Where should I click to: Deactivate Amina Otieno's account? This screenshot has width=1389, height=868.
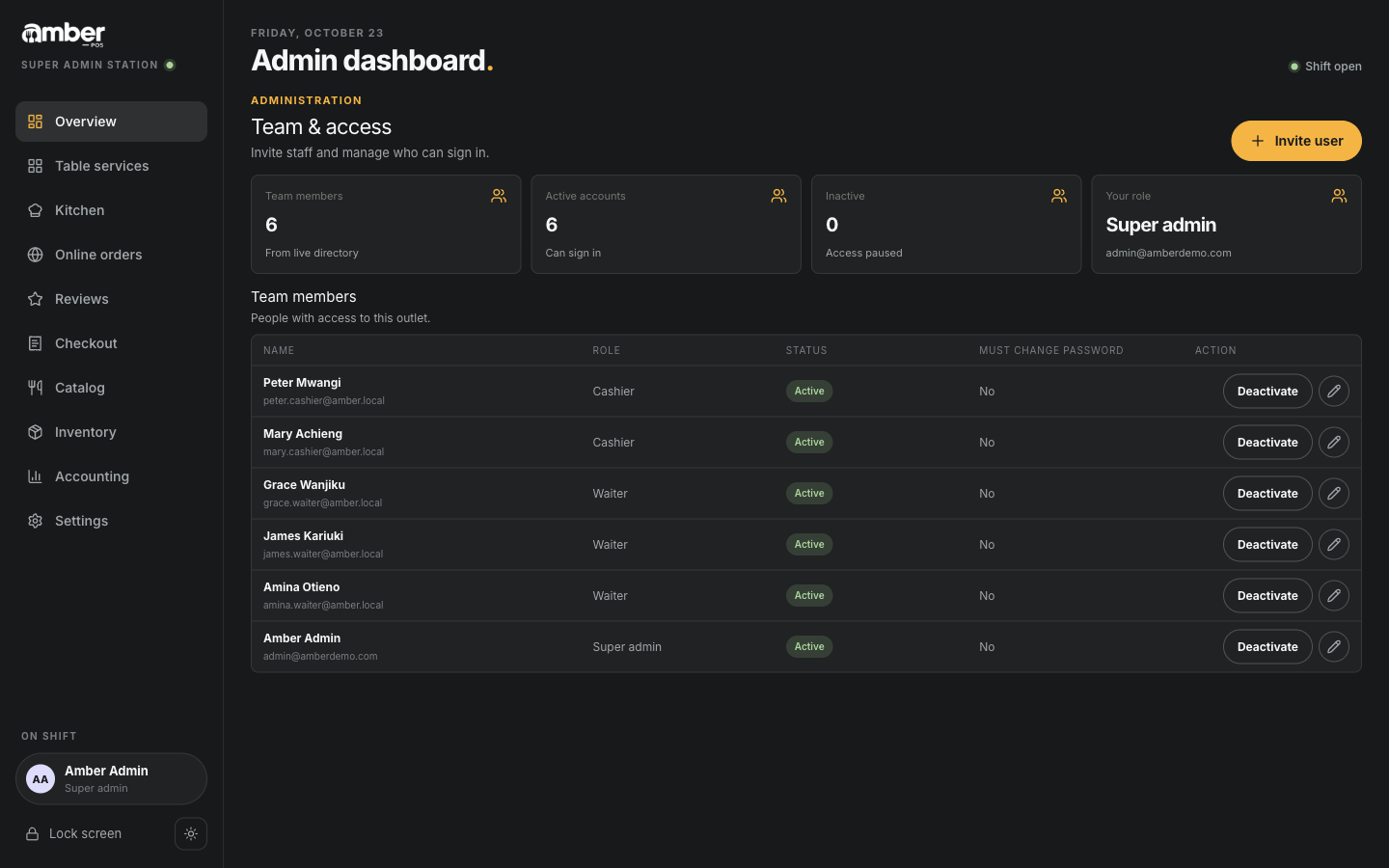pyautogui.click(x=1267, y=596)
